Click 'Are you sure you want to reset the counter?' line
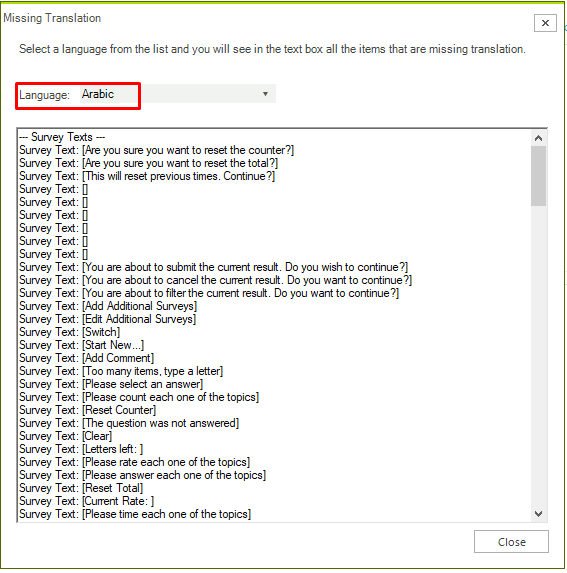567x573 pixels. coord(156,150)
